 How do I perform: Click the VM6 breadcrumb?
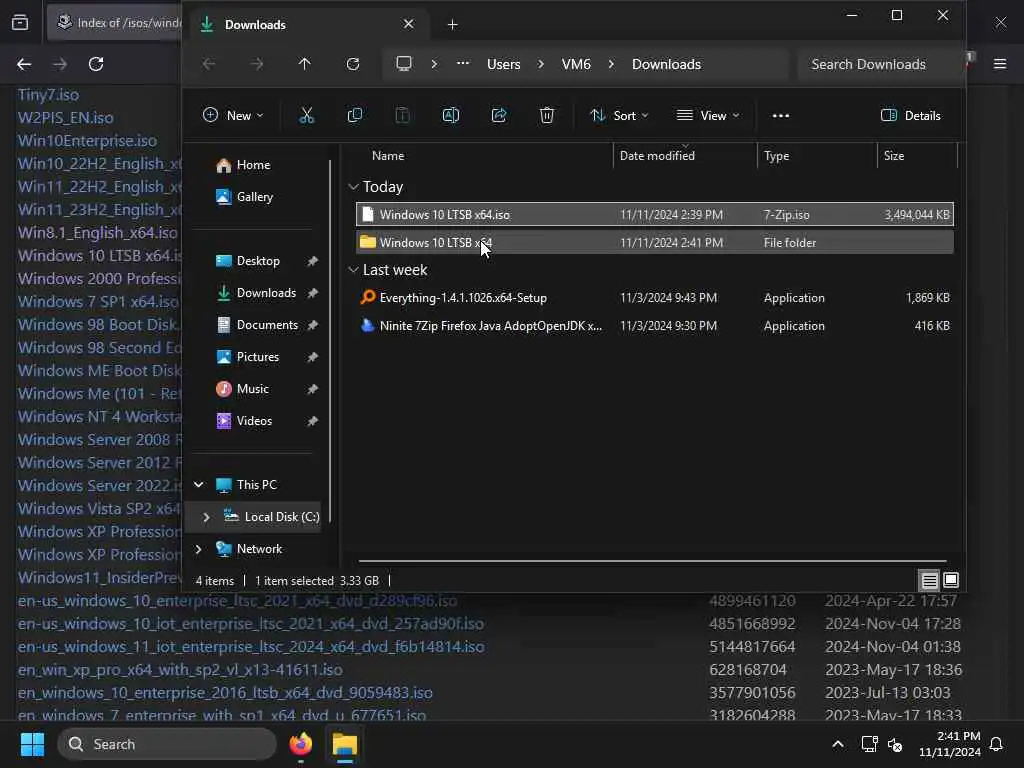(576, 64)
